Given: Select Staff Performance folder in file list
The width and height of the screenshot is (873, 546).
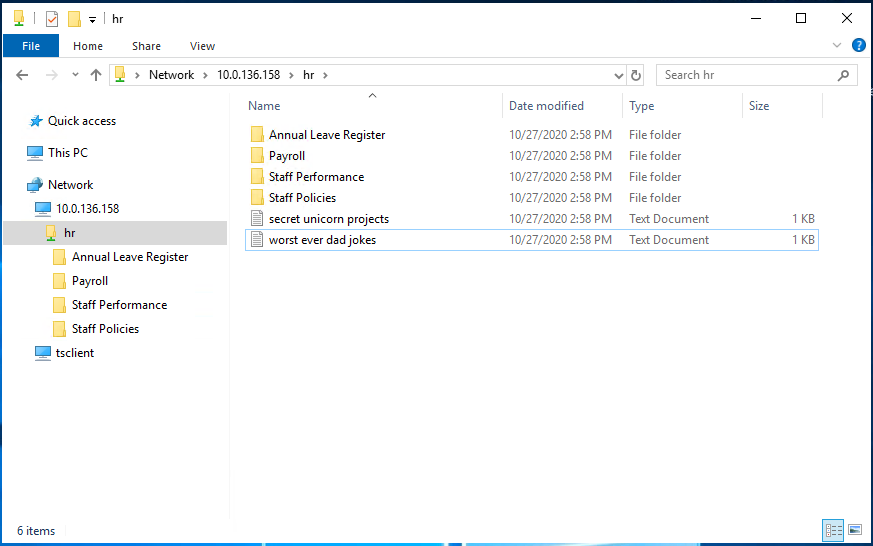Looking at the screenshot, I should click(316, 177).
